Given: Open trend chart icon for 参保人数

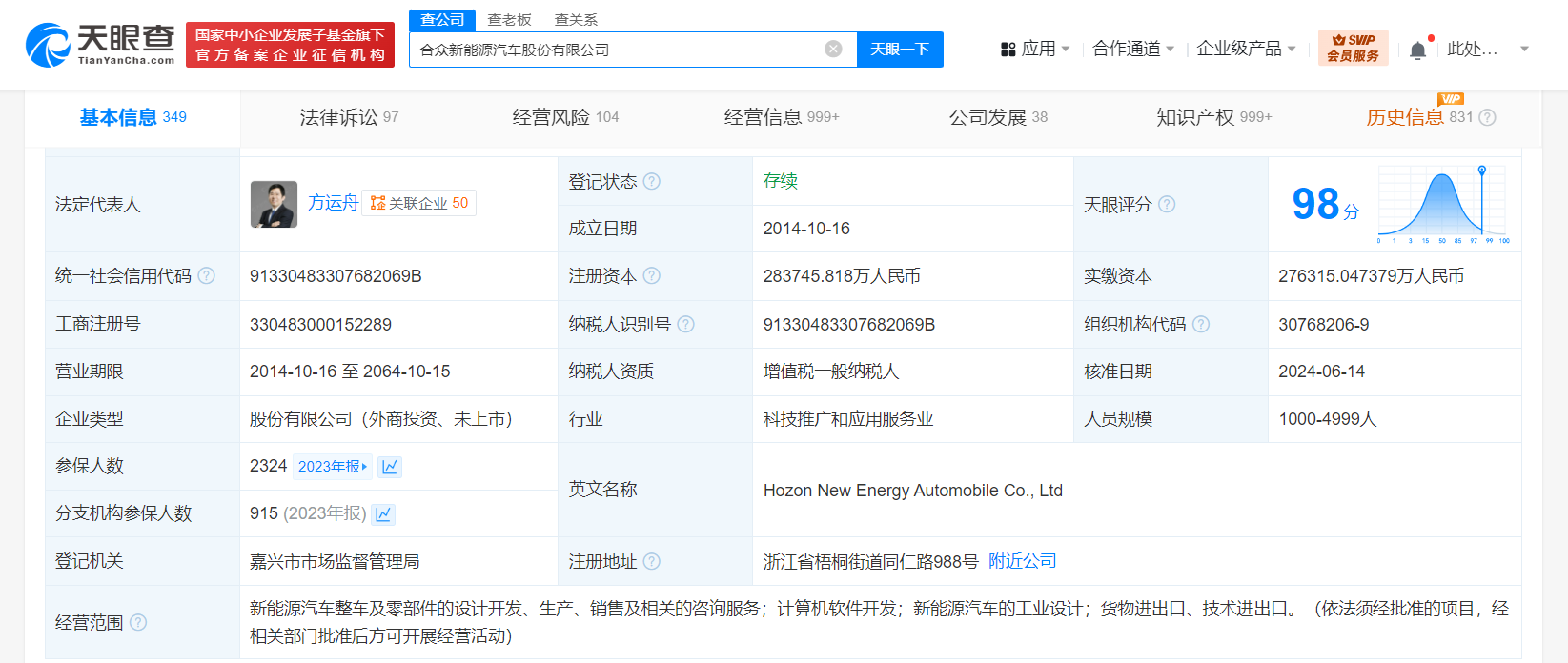Looking at the screenshot, I should (390, 467).
